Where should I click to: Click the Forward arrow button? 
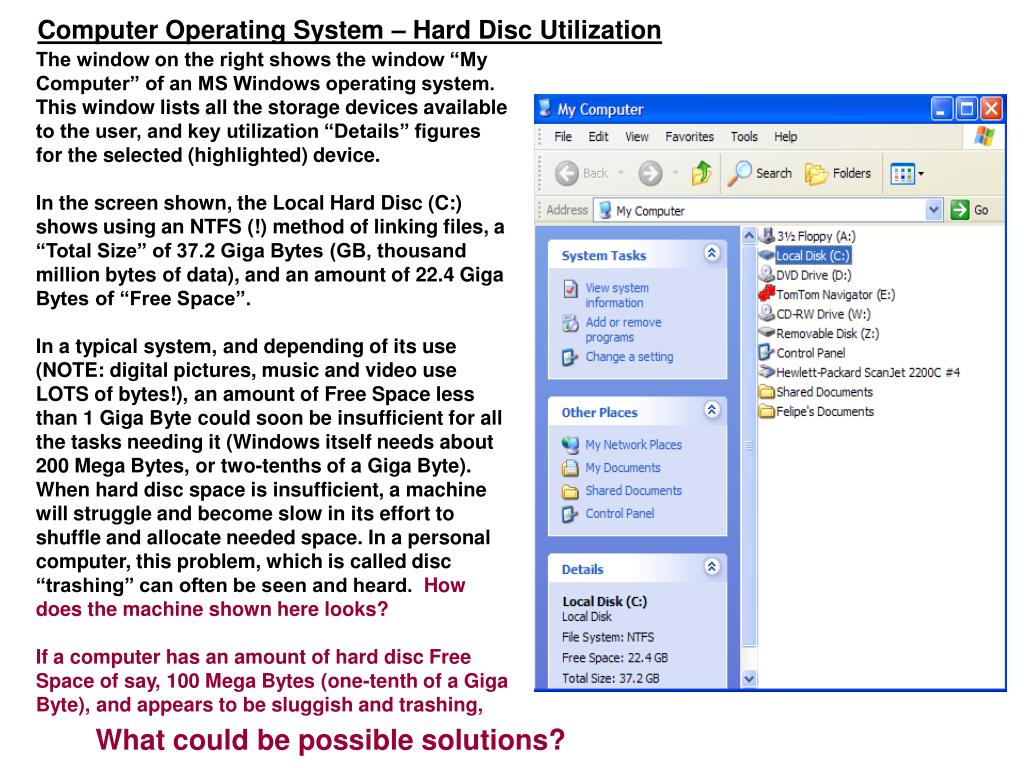click(x=650, y=173)
